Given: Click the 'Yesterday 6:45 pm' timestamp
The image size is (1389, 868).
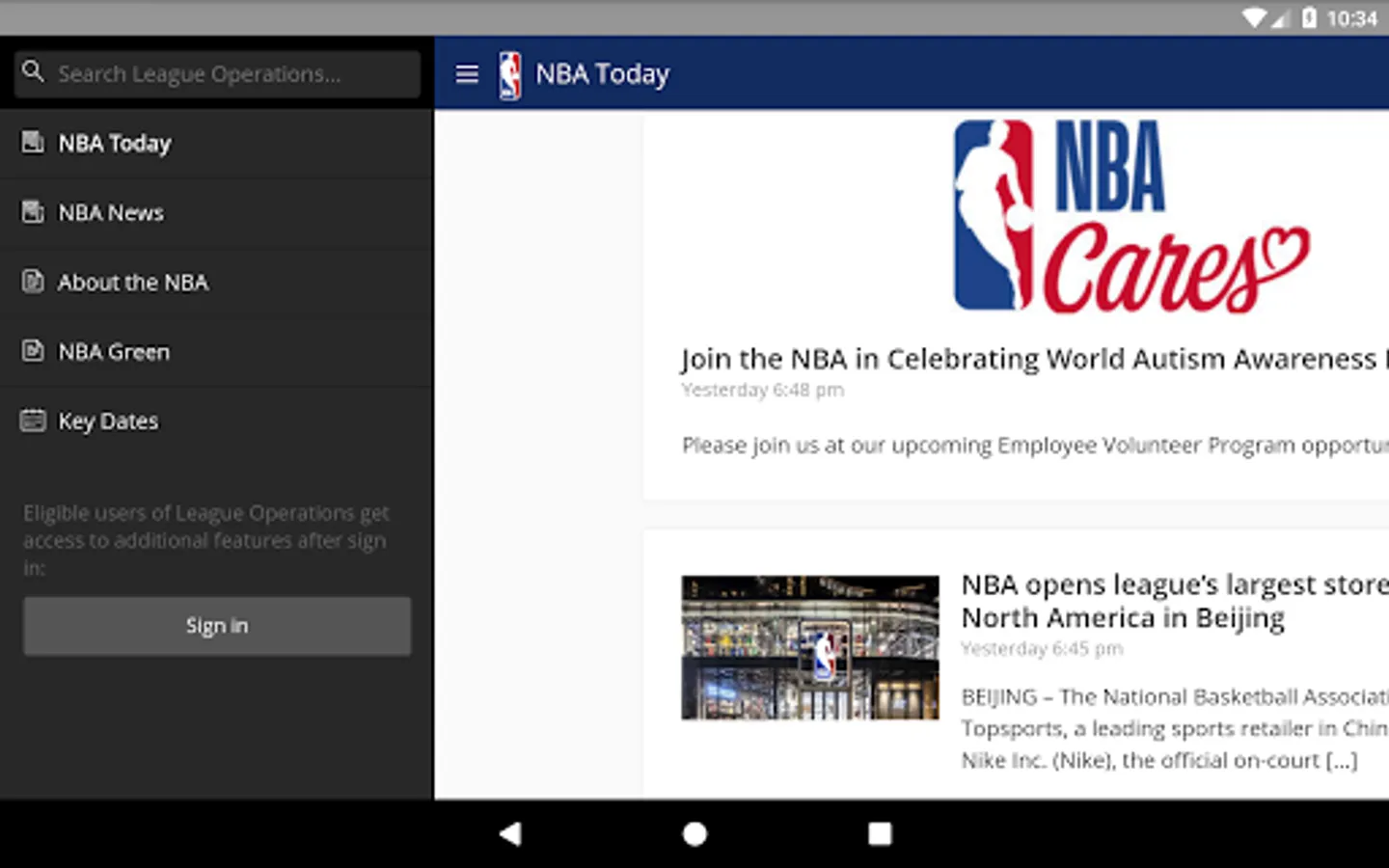Looking at the screenshot, I should click(x=1043, y=649).
